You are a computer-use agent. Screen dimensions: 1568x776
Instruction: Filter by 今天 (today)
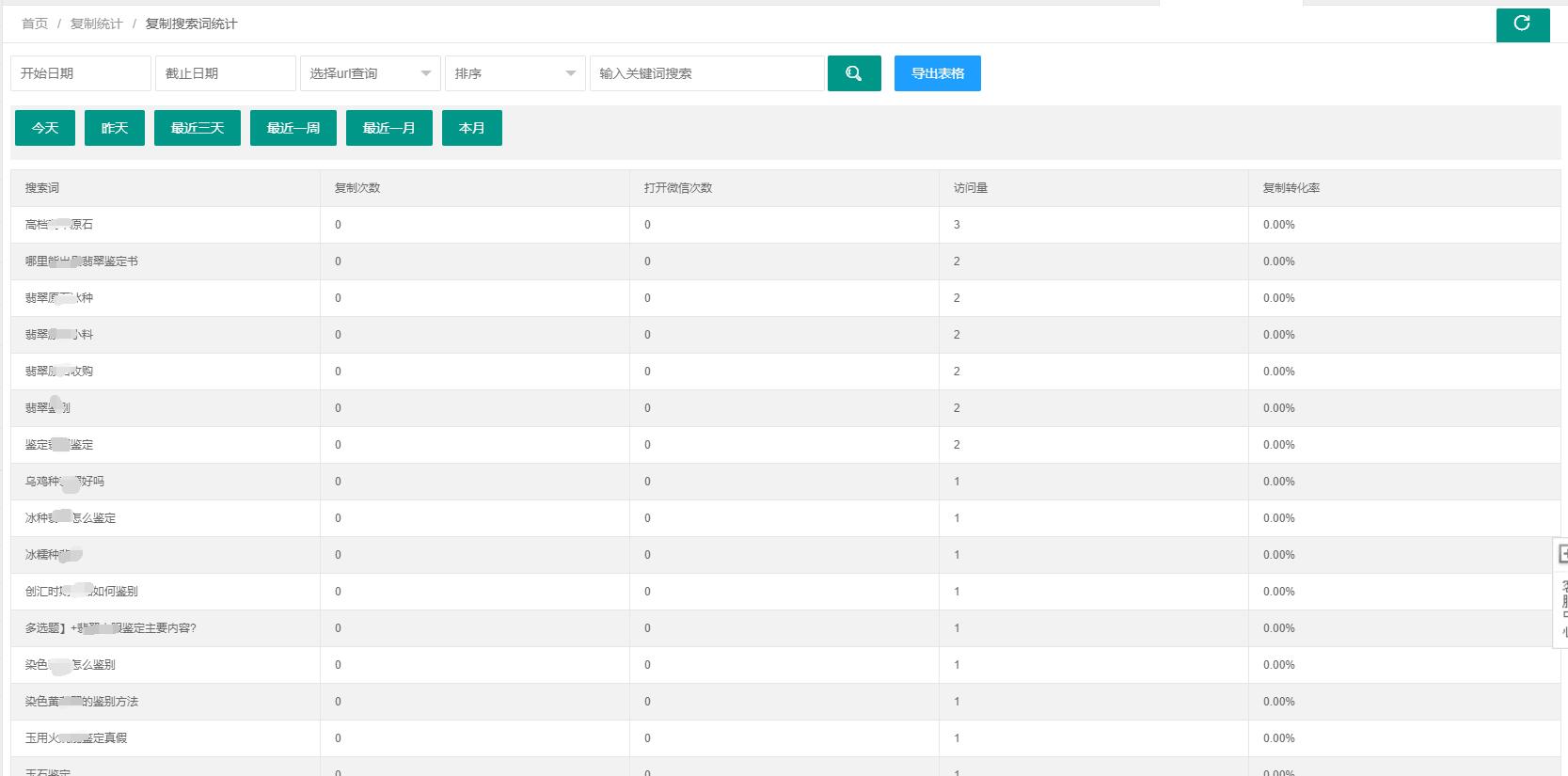pos(45,128)
